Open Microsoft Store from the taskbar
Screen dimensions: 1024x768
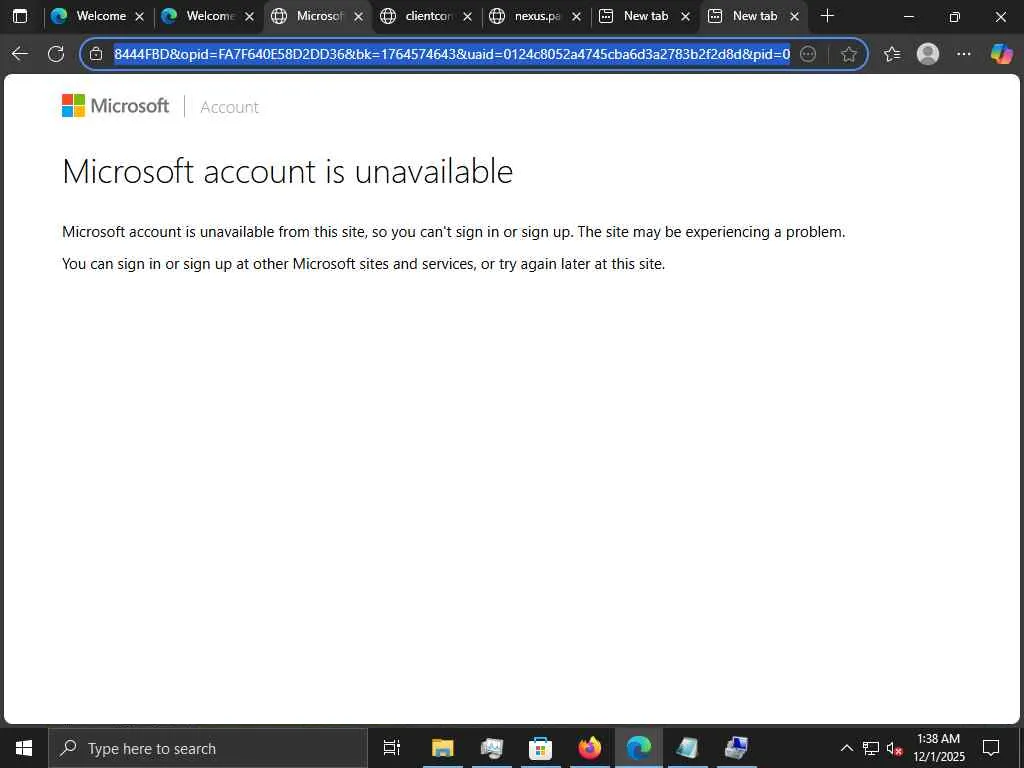tap(540, 748)
